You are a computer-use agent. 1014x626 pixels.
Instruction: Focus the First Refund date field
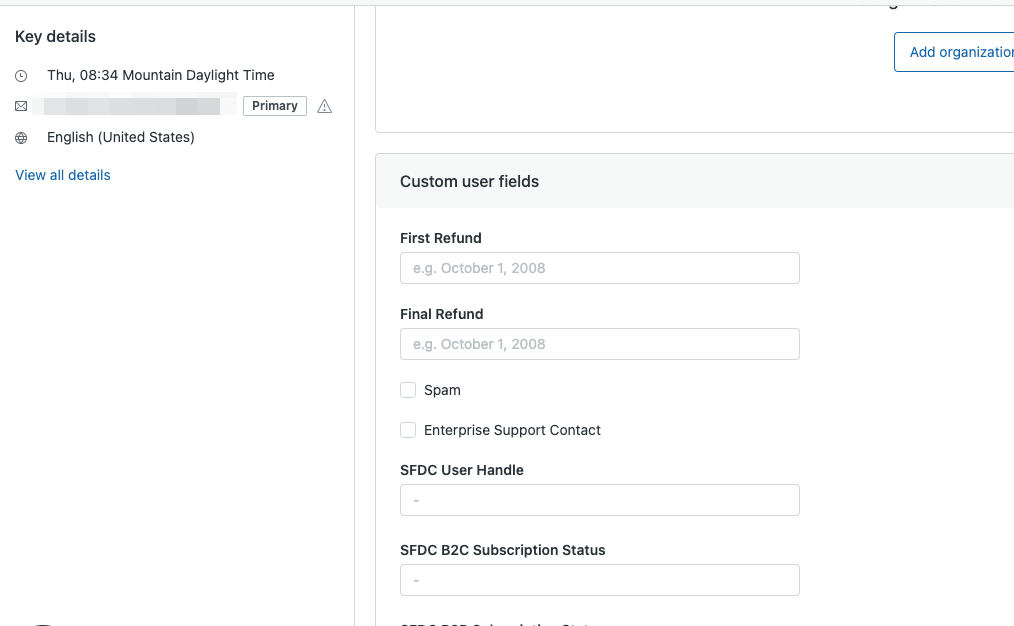point(599,268)
